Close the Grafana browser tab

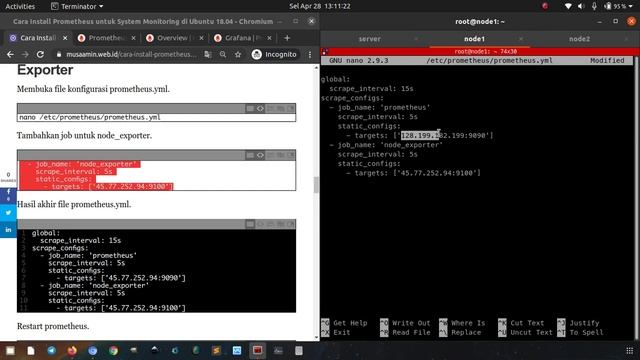tap(269, 38)
